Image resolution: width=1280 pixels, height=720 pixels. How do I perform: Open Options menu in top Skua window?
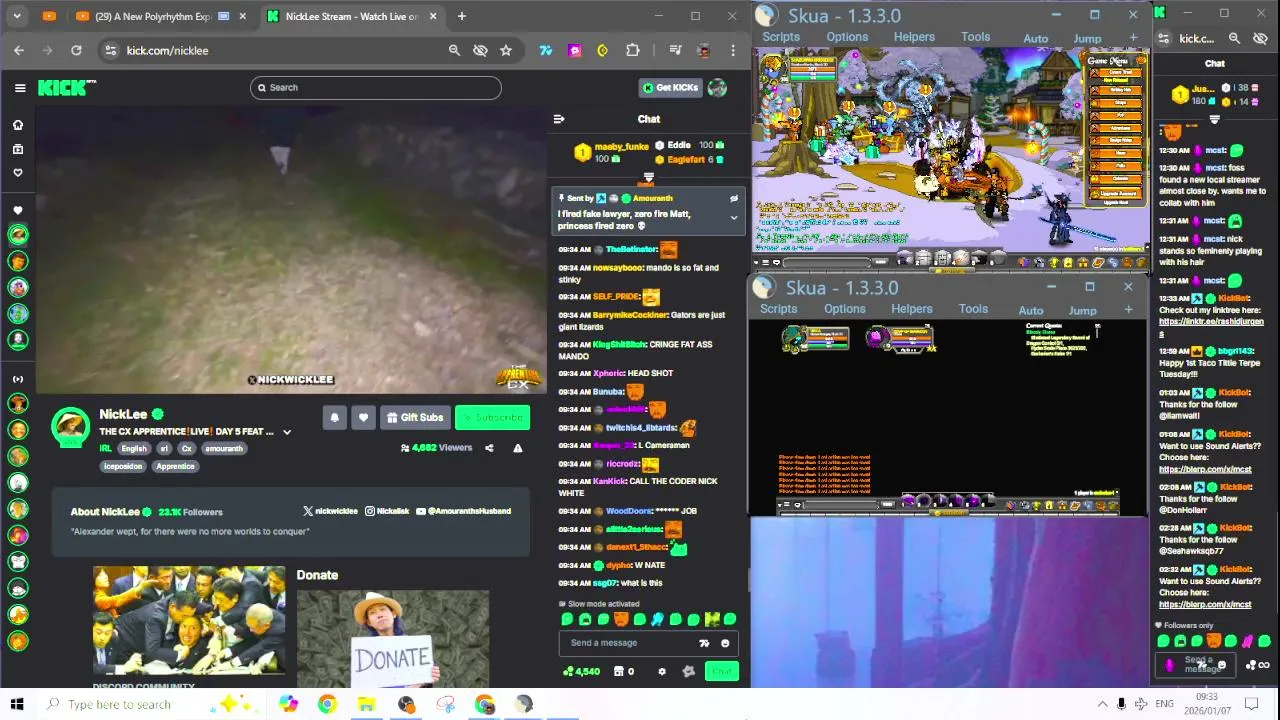click(847, 37)
